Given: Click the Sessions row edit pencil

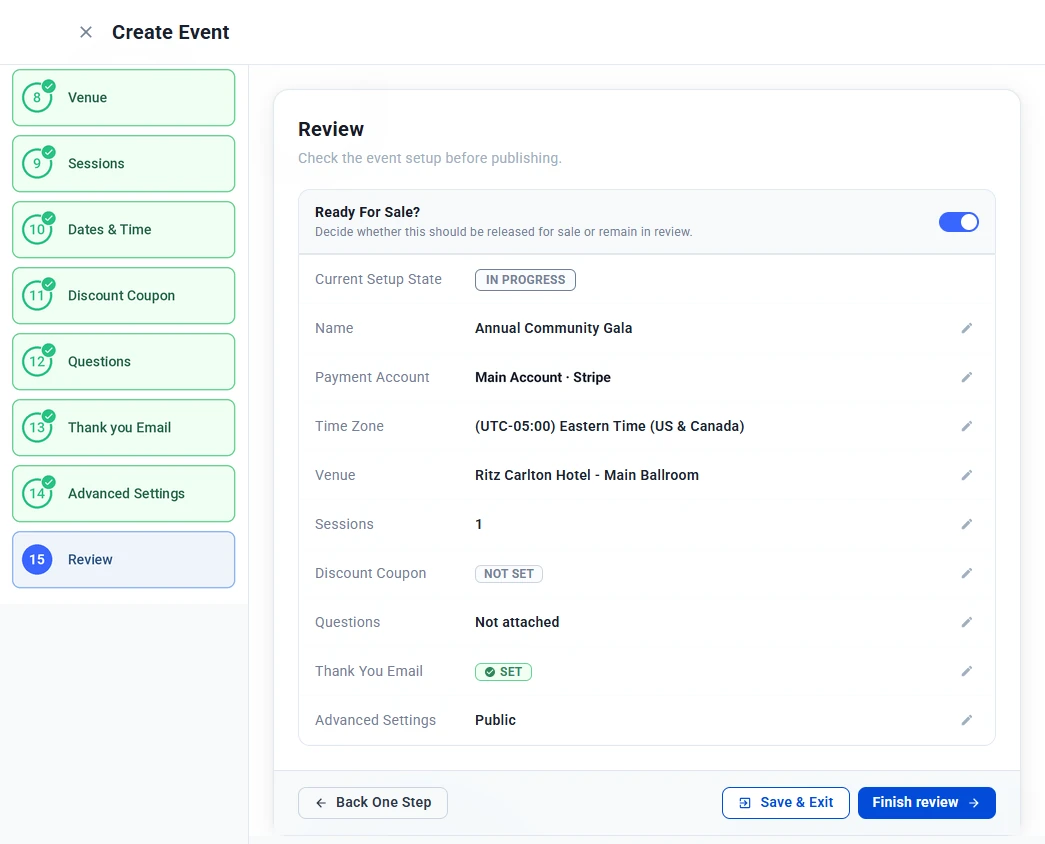Looking at the screenshot, I should point(966,524).
